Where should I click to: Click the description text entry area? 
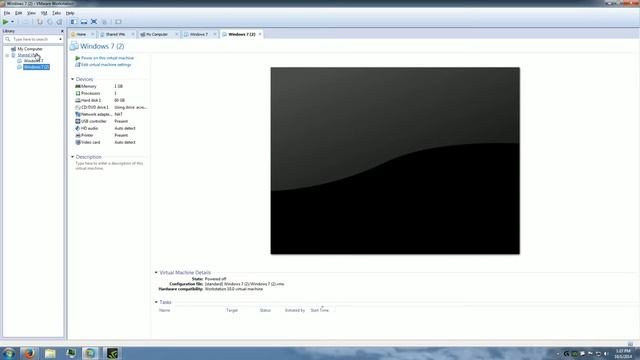tap(109, 166)
